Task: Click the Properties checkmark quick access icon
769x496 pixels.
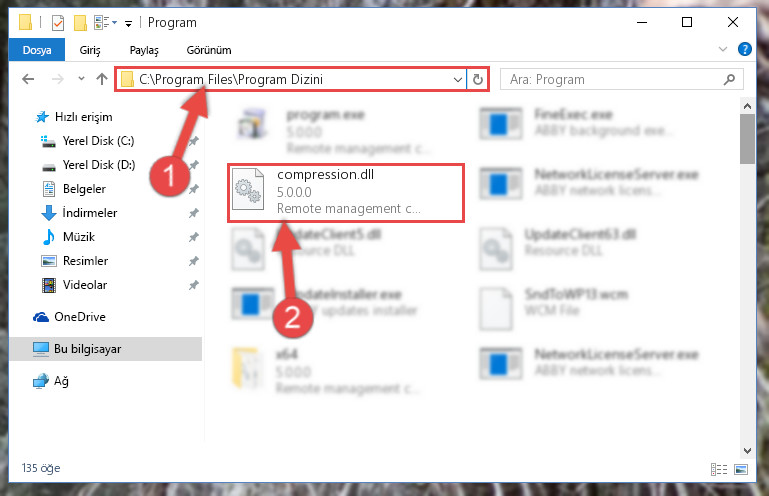Action: point(58,23)
